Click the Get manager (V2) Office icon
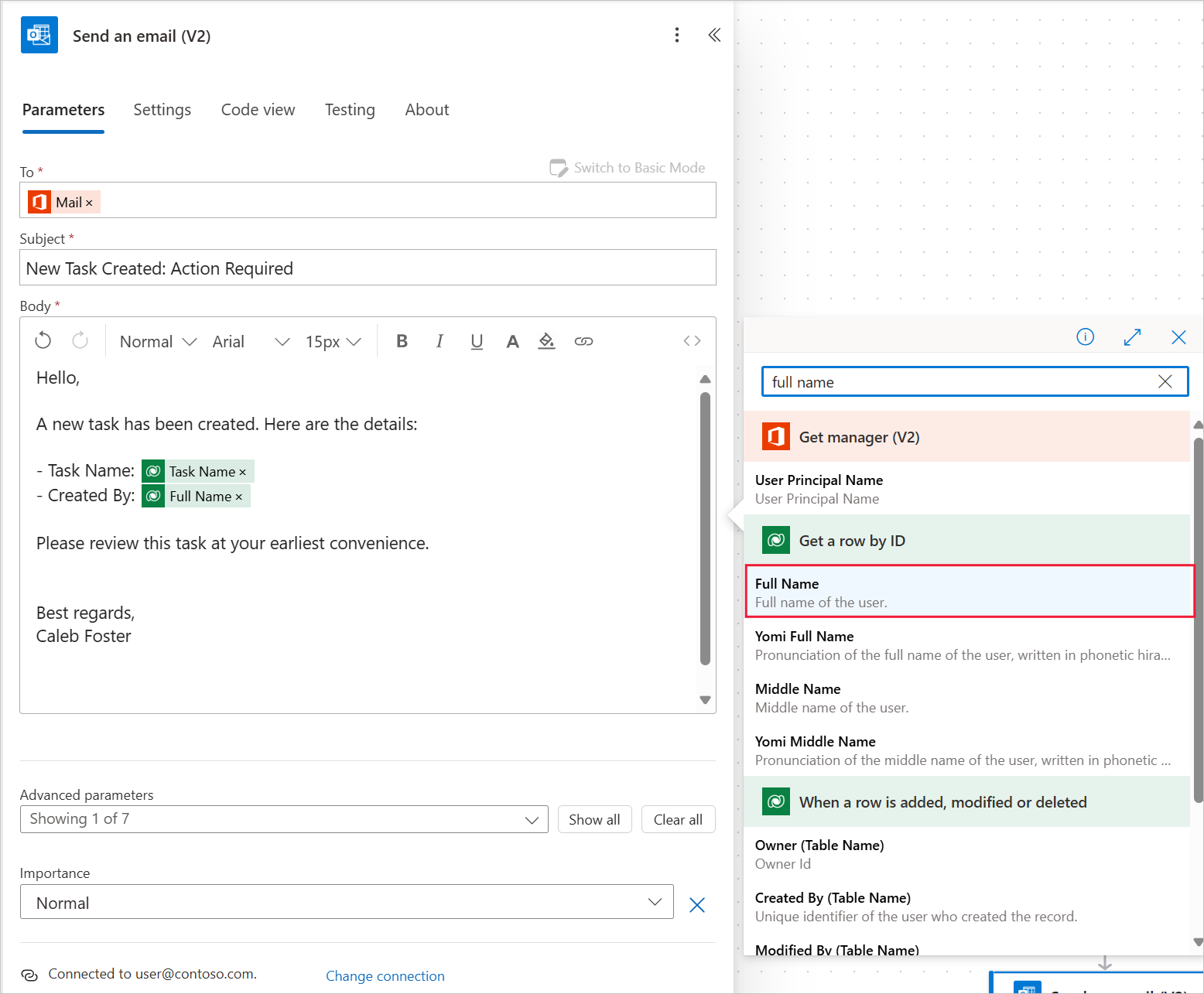Image resolution: width=1204 pixels, height=994 pixels. click(x=776, y=436)
